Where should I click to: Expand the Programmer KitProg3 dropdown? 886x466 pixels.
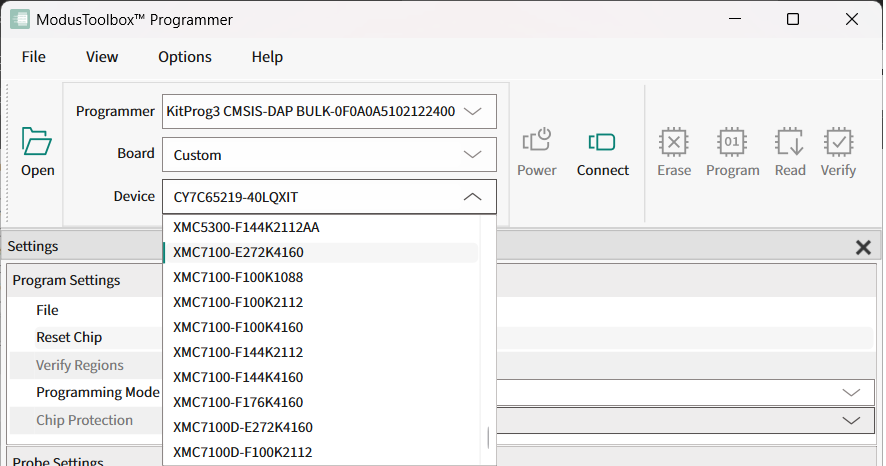point(473,112)
